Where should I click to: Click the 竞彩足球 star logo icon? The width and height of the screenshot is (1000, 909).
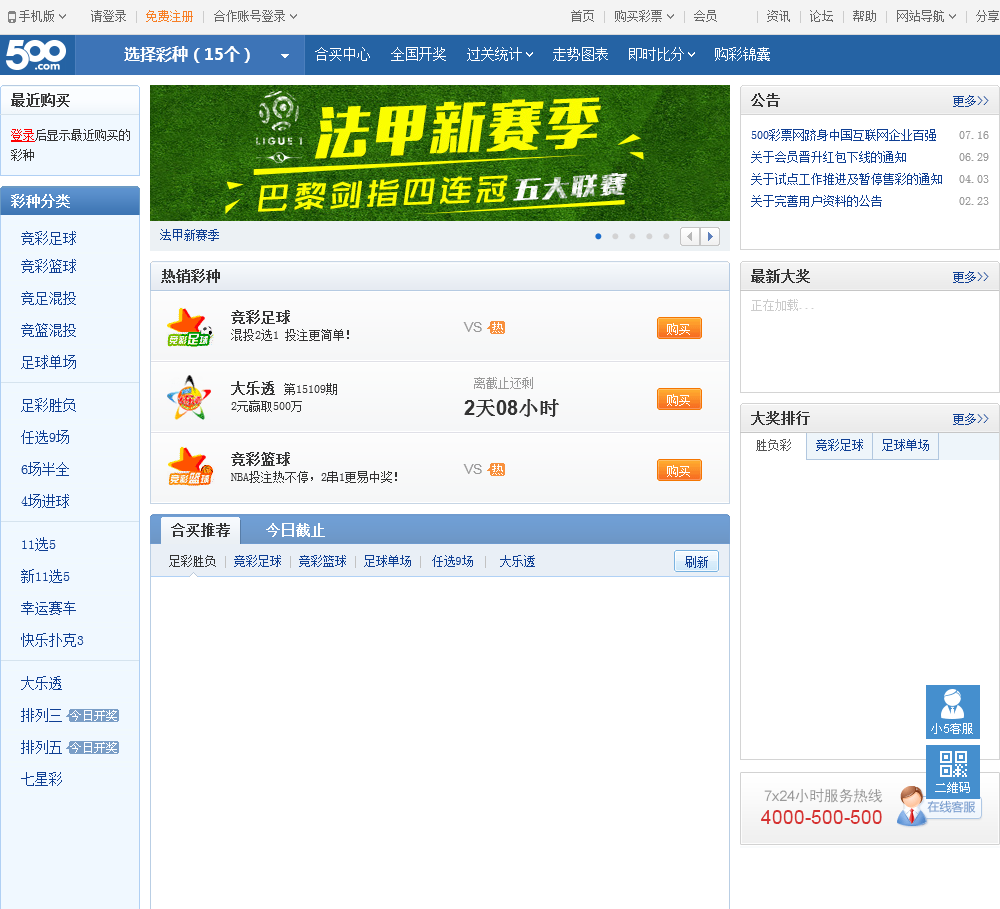tap(189, 327)
